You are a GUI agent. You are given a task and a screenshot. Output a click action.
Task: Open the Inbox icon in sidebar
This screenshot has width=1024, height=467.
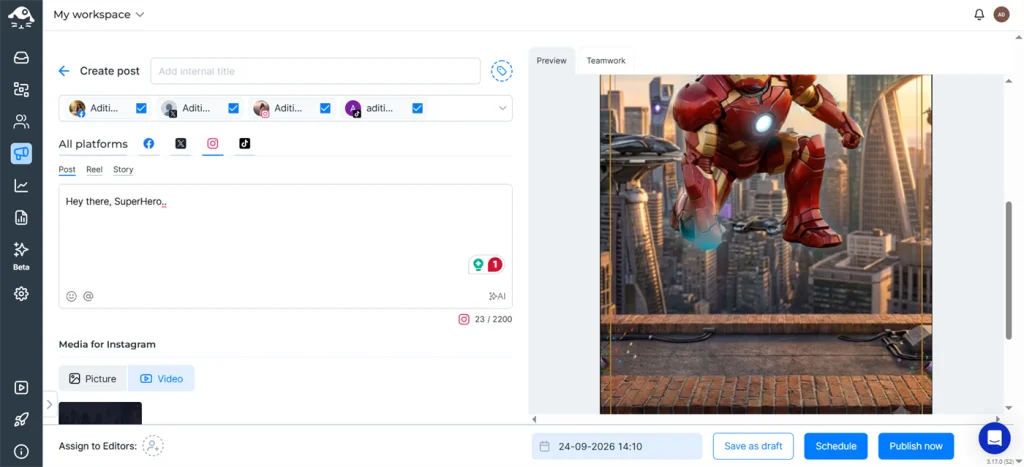21,58
